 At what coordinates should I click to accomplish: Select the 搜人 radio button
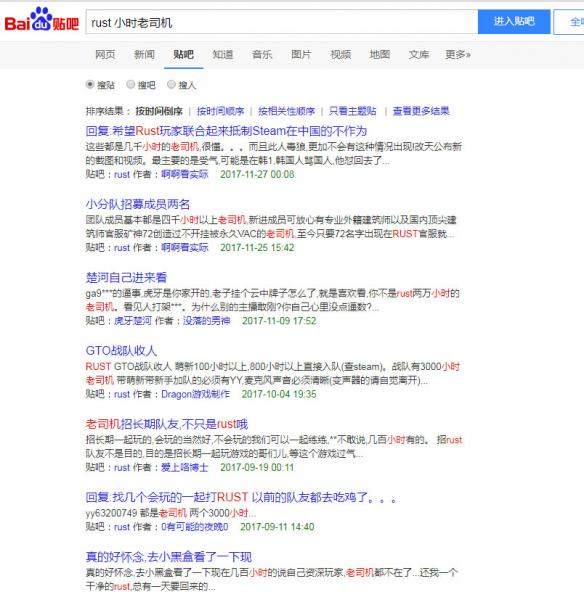coord(171,84)
